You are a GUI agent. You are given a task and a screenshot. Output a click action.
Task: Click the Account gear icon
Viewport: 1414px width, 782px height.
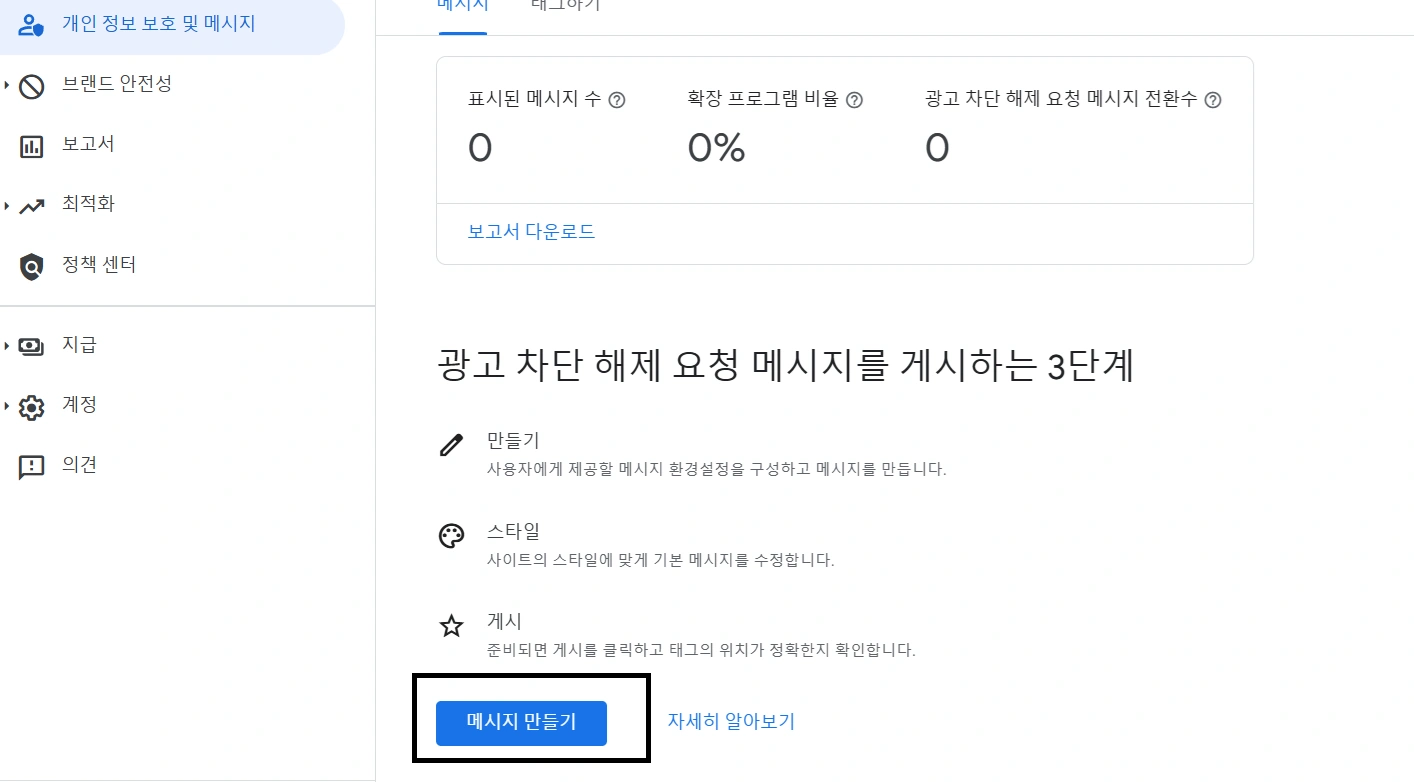click(x=32, y=407)
